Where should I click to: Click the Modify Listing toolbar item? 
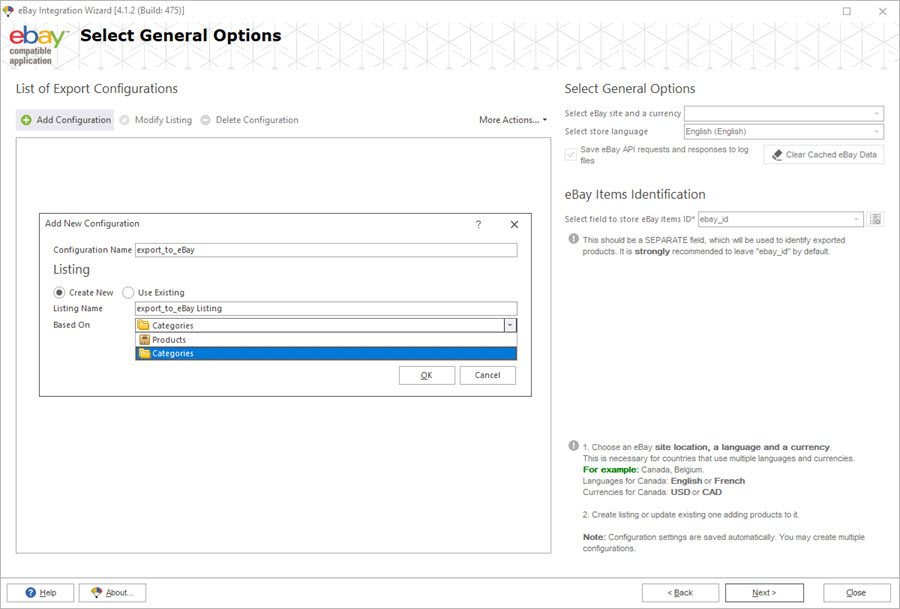tap(156, 120)
